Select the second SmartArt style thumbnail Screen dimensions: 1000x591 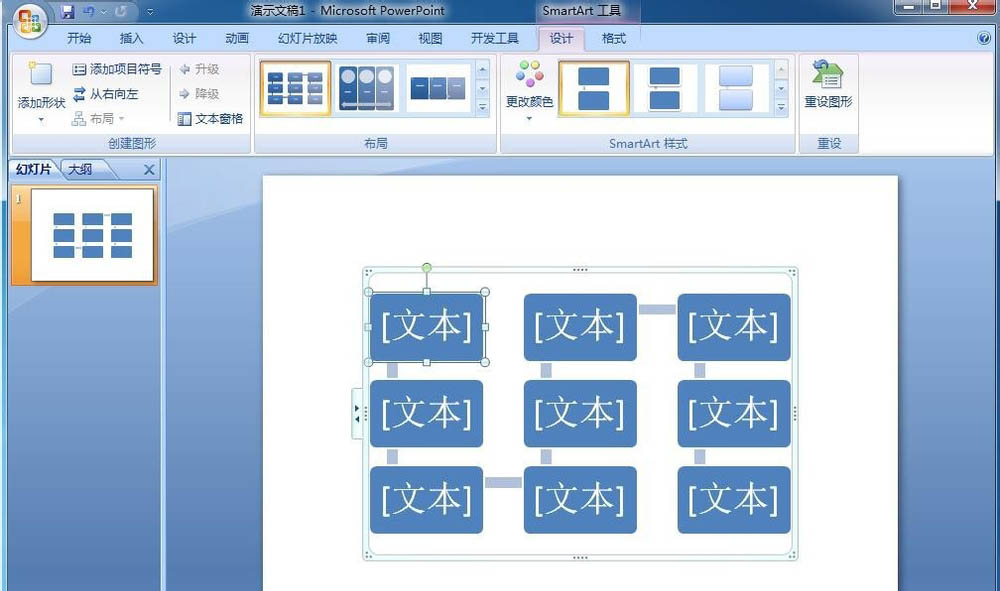665,88
